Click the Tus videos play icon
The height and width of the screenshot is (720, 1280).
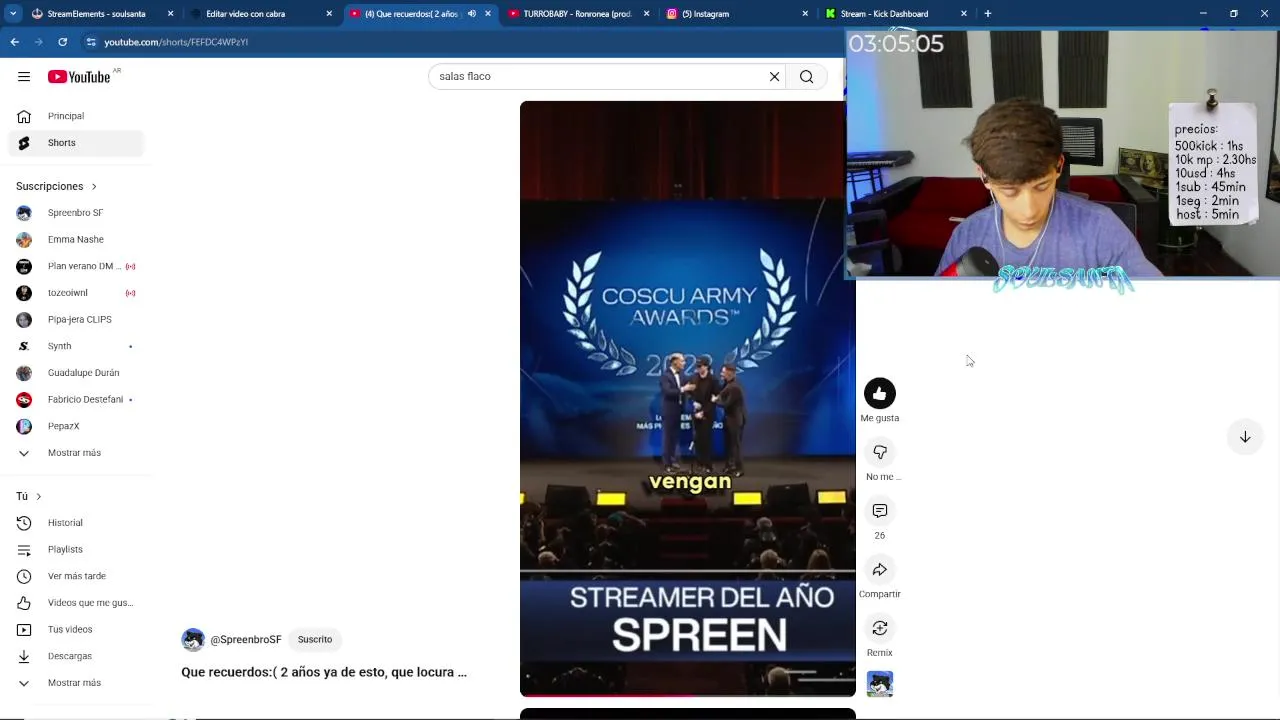click(24, 630)
